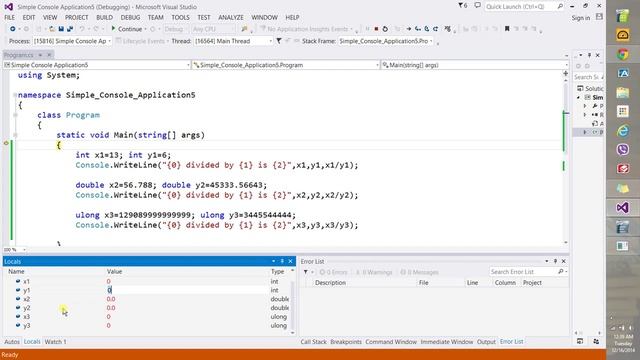Click the thread filter funnel icon
The height and width of the screenshot is (360, 640).
click(279, 41)
